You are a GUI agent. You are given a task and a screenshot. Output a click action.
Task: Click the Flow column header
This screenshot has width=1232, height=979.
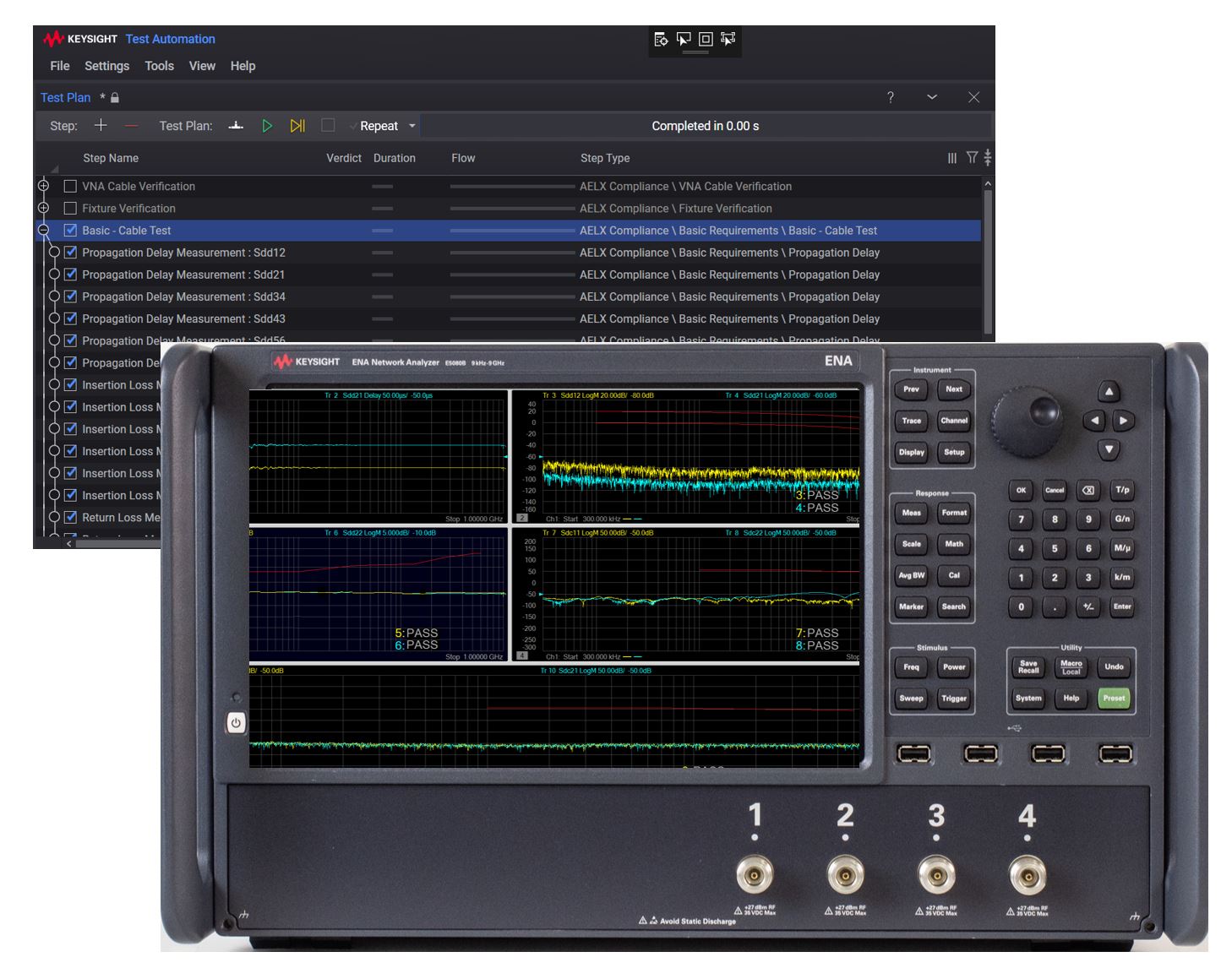point(463,158)
